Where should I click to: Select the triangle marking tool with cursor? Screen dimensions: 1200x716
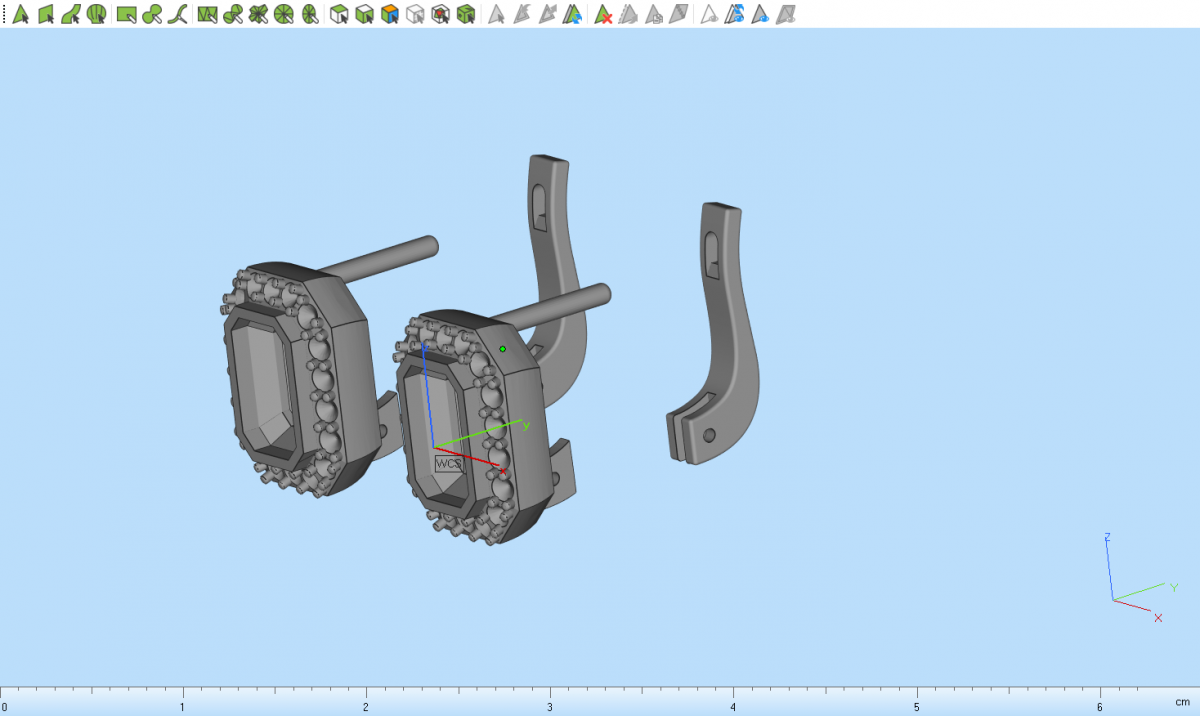coord(19,14)
